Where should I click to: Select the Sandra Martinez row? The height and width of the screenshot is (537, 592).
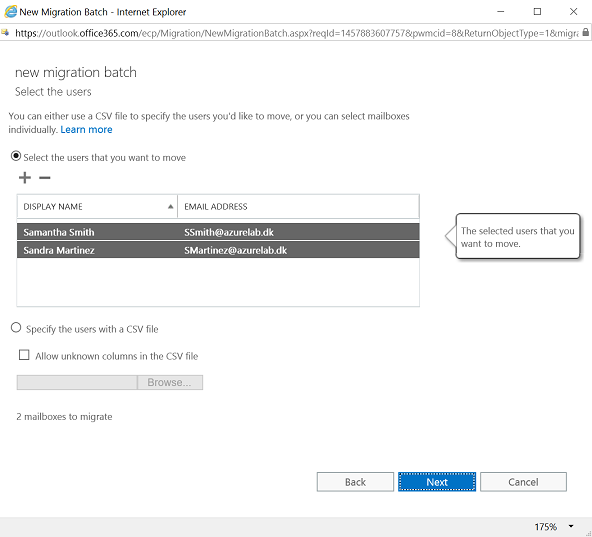pyautogui.click(x=218, y=250)
